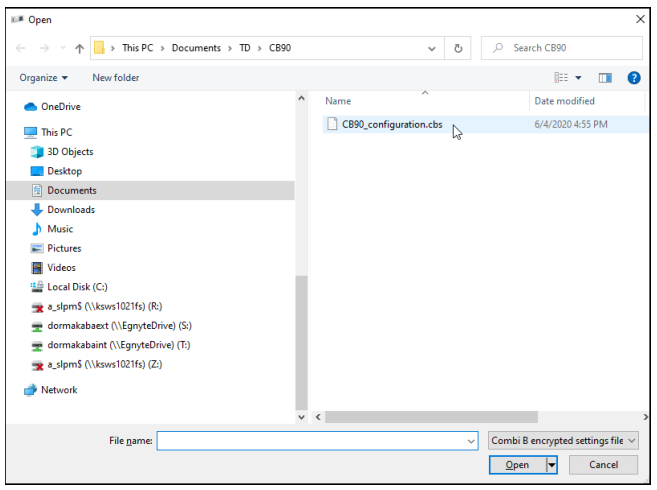Click the OneDrive cloud entry
The width and height of the screenshot is (657, 490).
pos(60,107)
